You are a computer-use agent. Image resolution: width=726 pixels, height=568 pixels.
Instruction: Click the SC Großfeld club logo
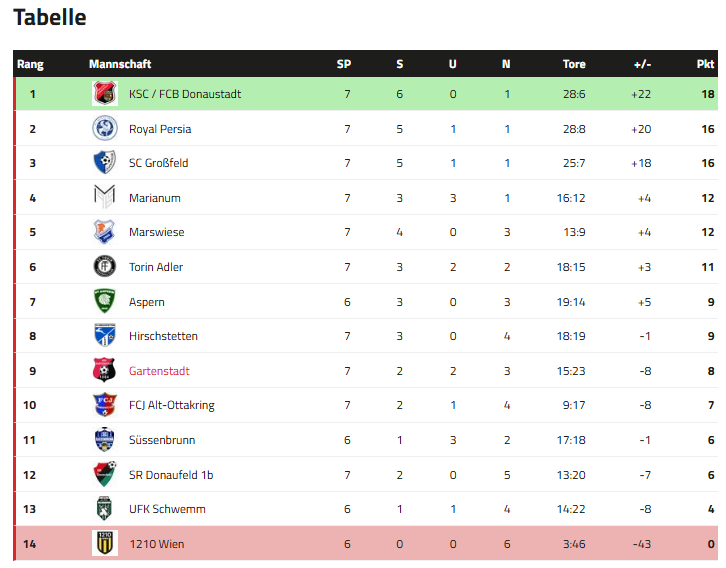(105, 163)
